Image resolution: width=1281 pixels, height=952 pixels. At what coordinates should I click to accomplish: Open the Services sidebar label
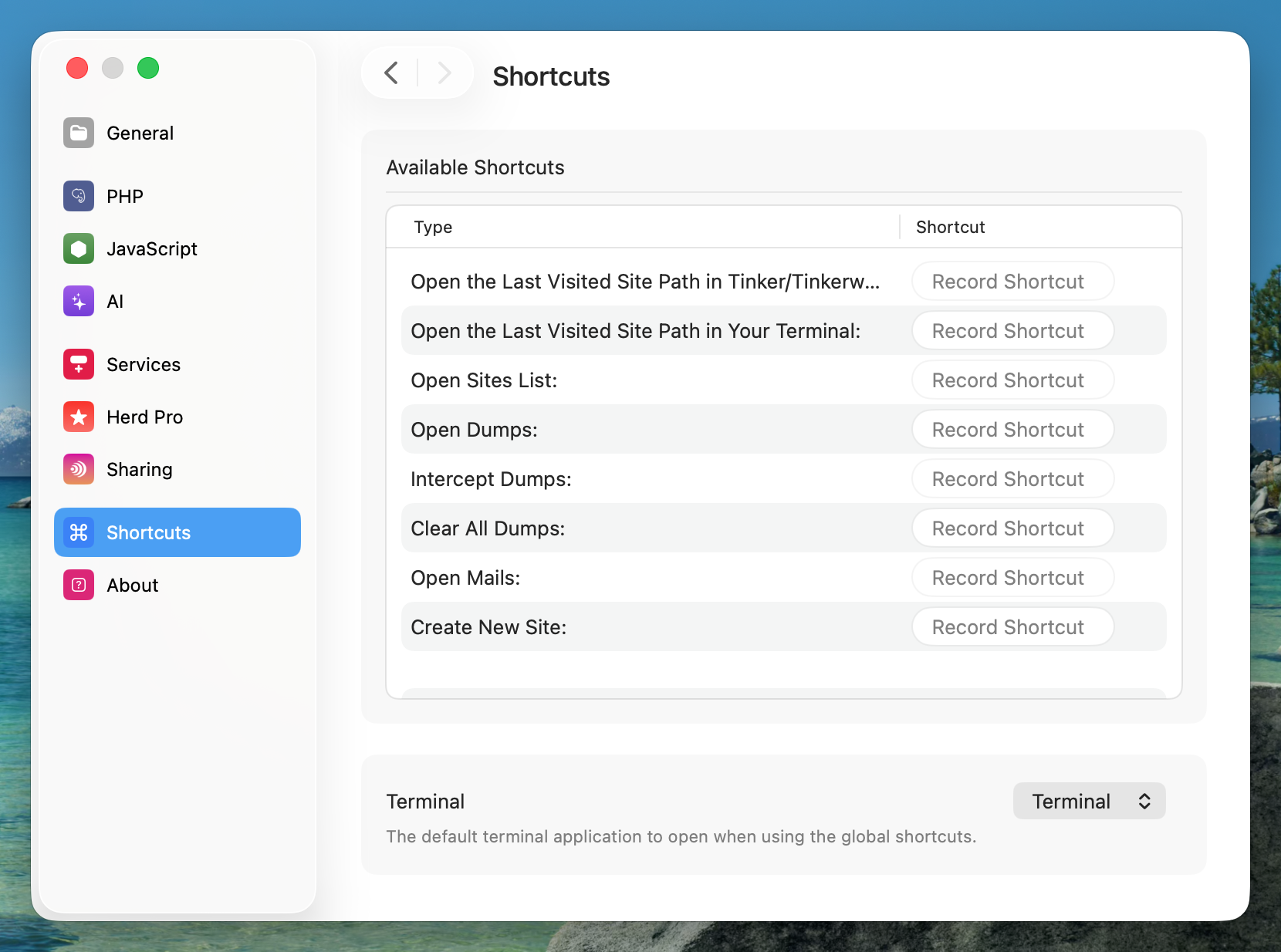click(x=144, y=365)
